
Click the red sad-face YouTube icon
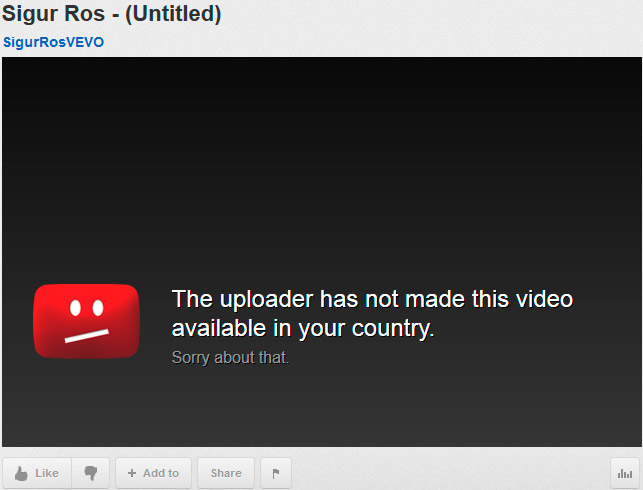[x=87, y=321]
